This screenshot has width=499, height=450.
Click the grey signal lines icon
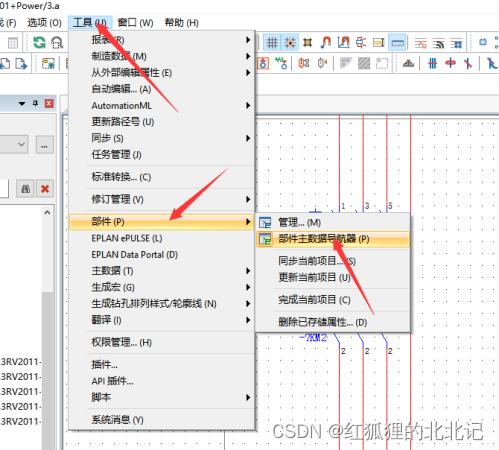438,43
